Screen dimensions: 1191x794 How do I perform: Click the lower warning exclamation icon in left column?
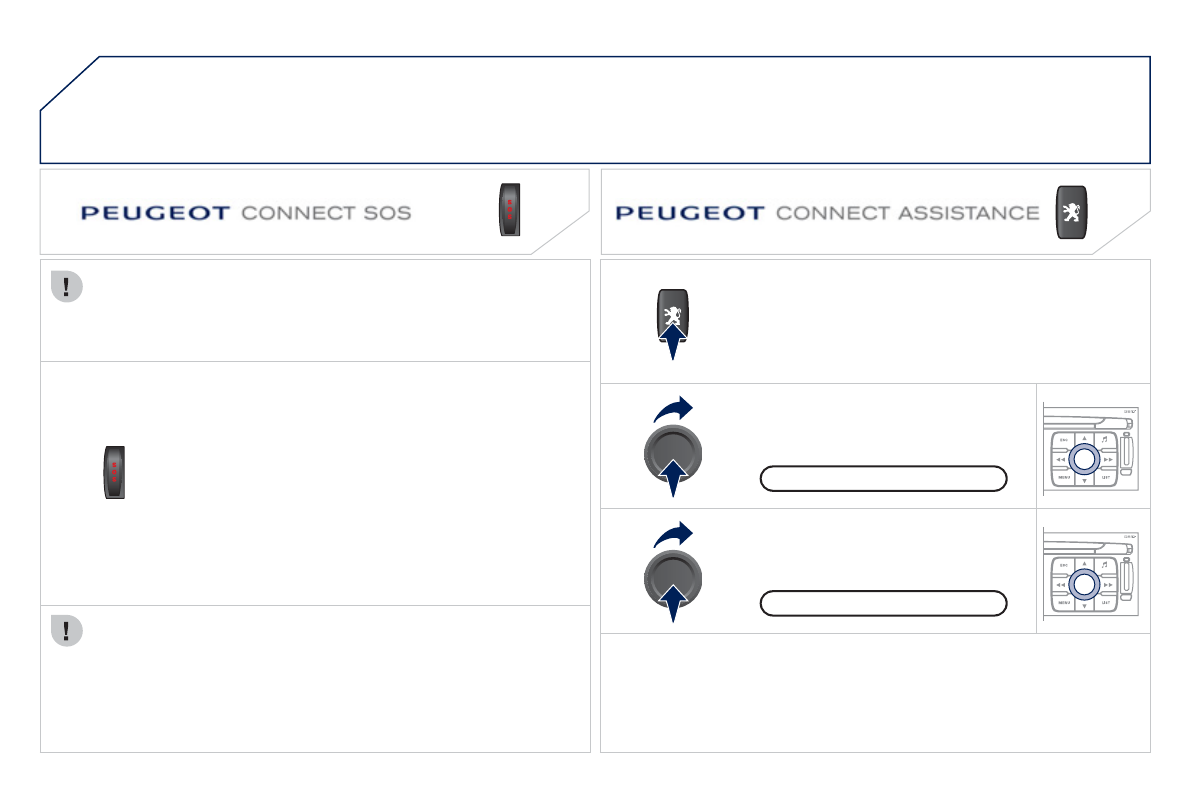point(66,630)
